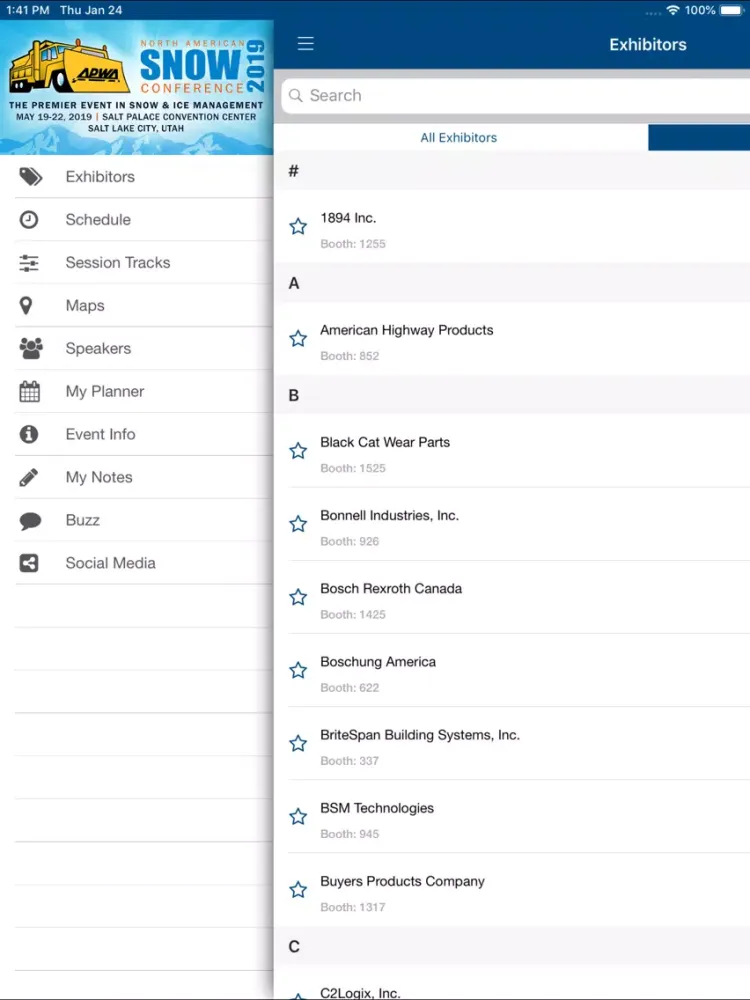Tap Booth: 852 text
The height and width of the screenshot is (1000, 750).
click(349, 356)
